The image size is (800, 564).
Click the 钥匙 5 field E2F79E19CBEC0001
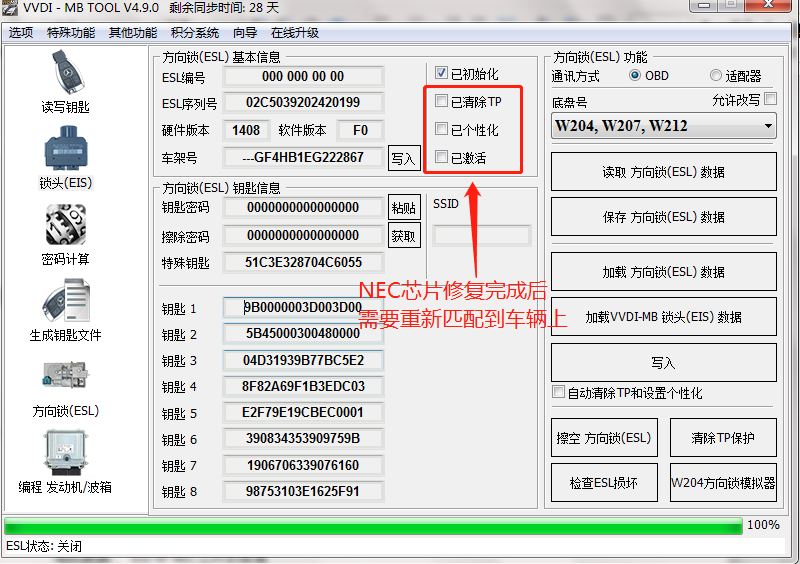[303, 412]
